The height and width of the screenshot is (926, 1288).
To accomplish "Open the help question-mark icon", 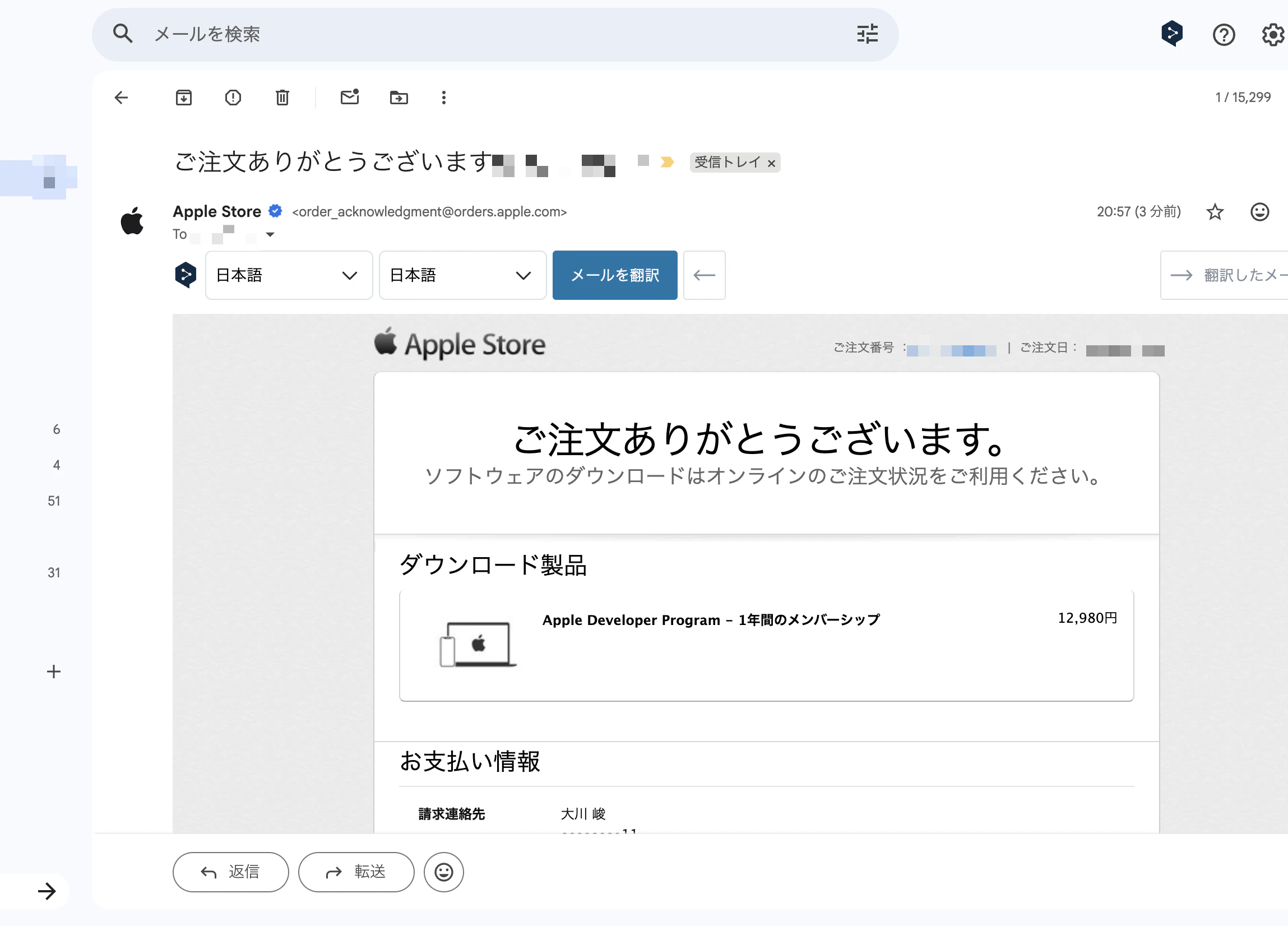I will coord(1223,35).
